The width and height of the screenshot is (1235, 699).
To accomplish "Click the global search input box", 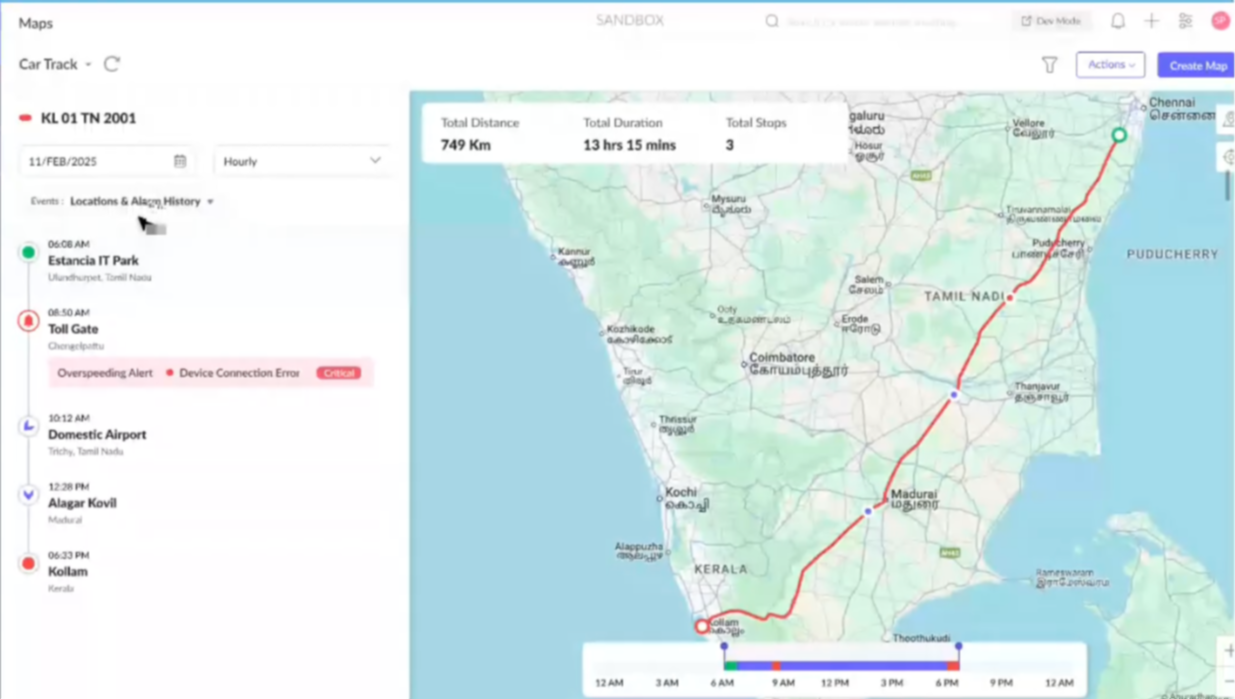I will click(x=875, y=21).
